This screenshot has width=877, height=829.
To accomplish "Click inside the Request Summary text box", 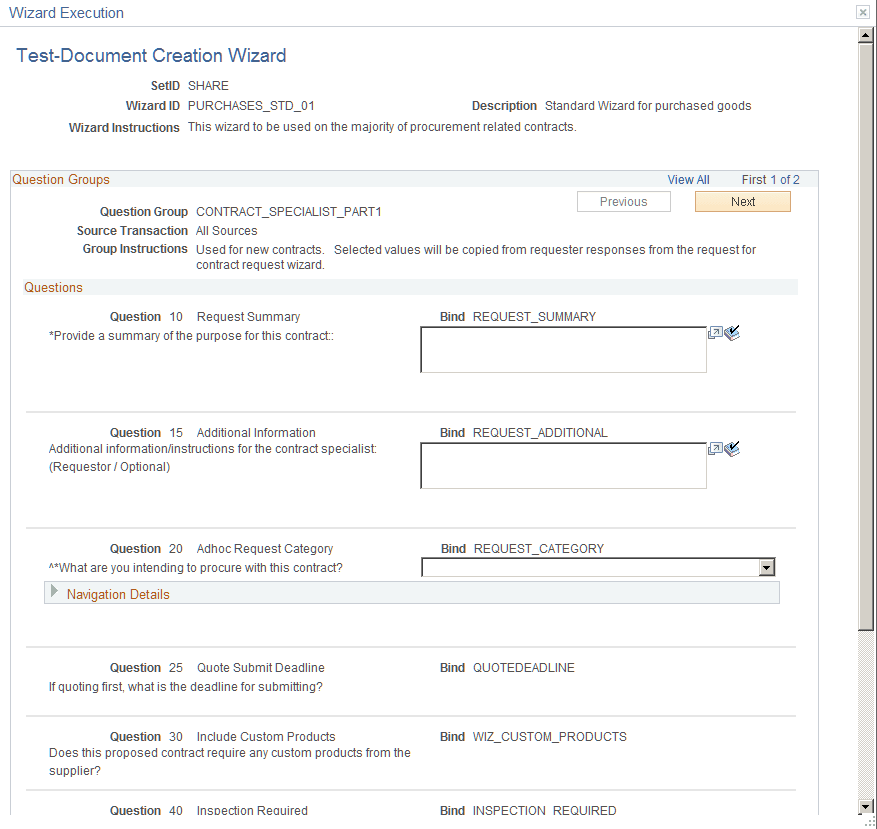I will (563, 350).
